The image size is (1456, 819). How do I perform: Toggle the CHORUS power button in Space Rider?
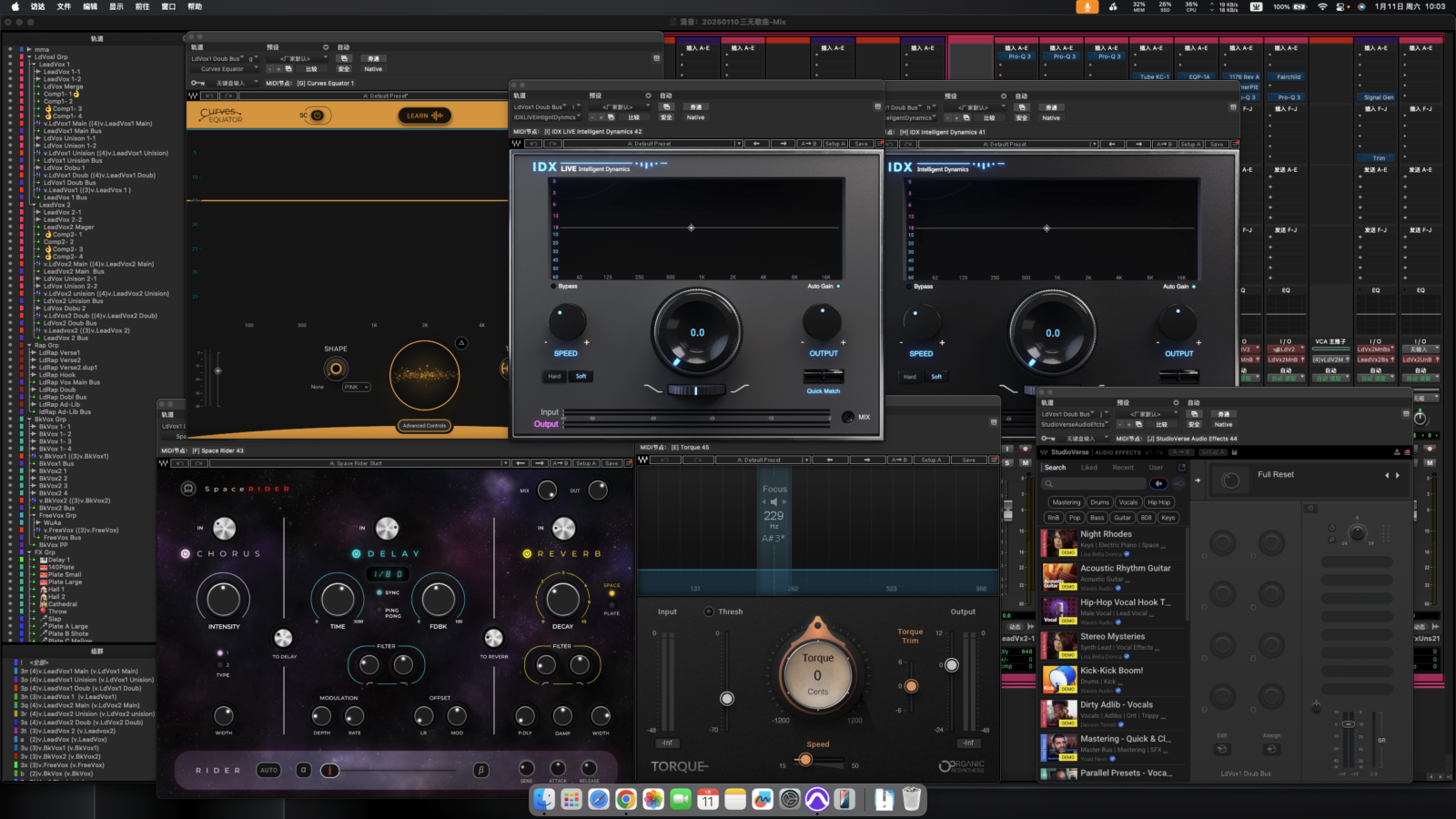pos(186,553)
